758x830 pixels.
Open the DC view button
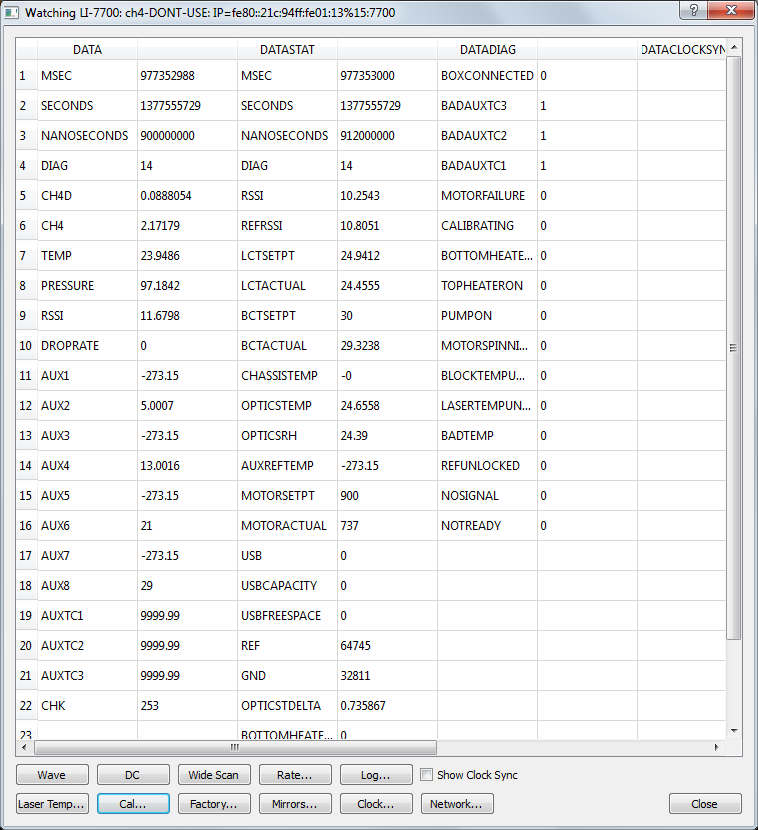tap(133, 775)
